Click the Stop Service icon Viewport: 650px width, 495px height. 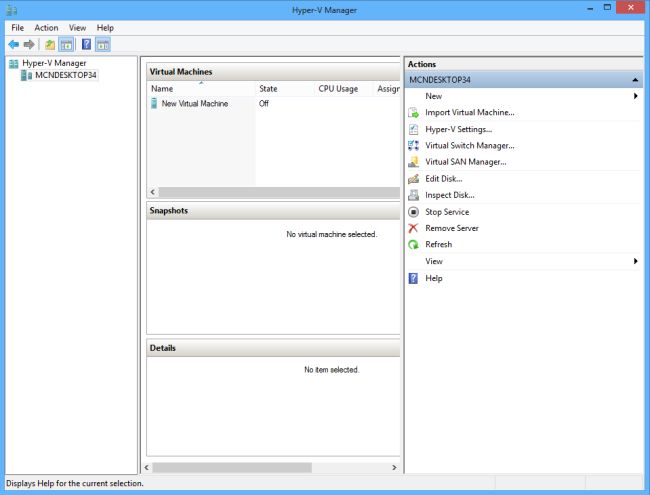413,212
